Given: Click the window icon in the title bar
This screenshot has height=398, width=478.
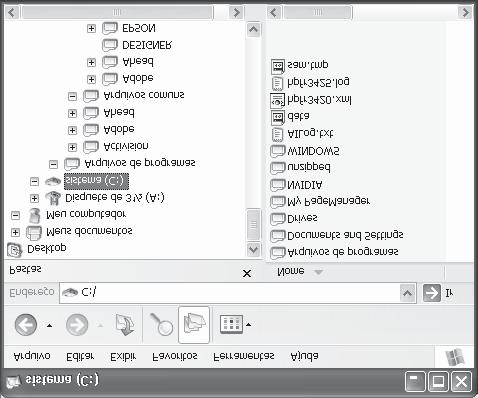Looking at the screenshot, I should (14, 382).
